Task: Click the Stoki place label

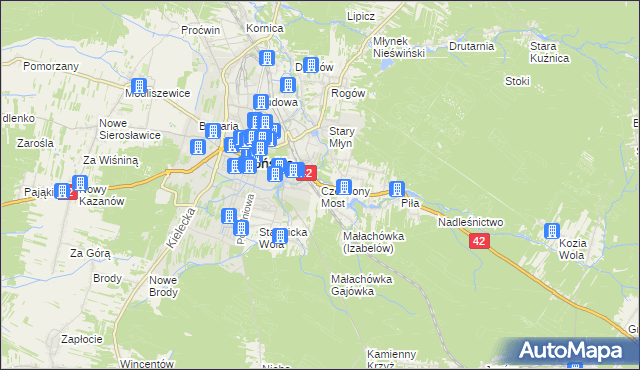Action: [x=517, y=81]
